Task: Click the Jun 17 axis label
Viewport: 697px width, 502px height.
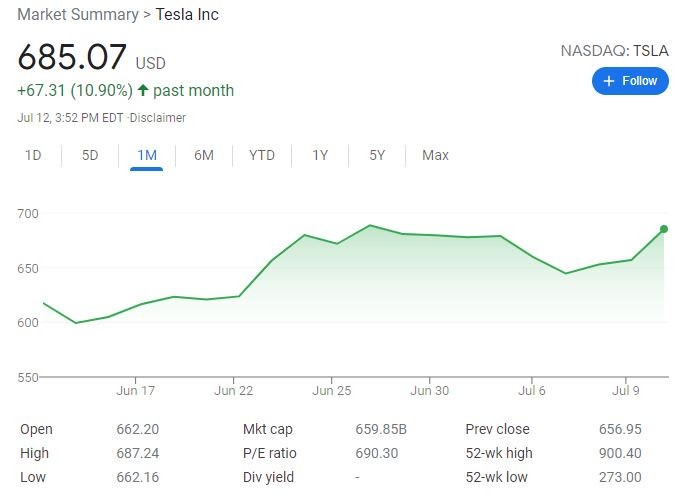Action: (x=136, y=391)
